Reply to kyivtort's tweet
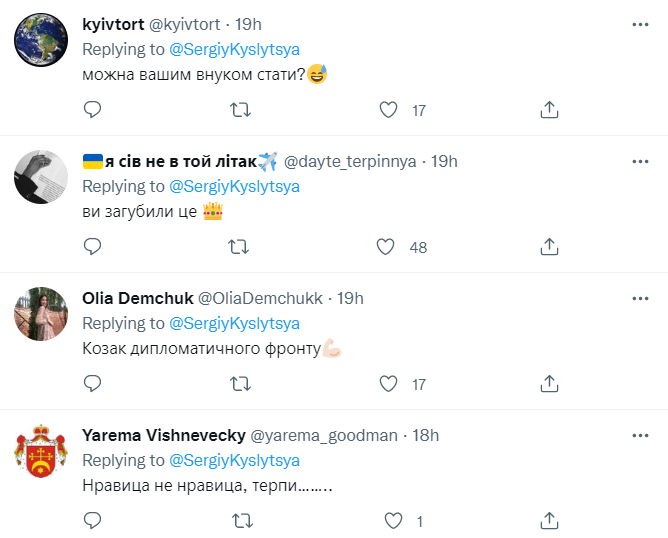The height and width of the screenshot is (538, 668). point(92,110)
